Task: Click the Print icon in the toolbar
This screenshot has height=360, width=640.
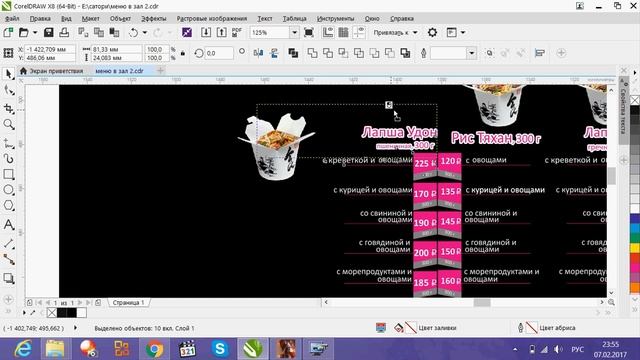Action: coord(64,32)
